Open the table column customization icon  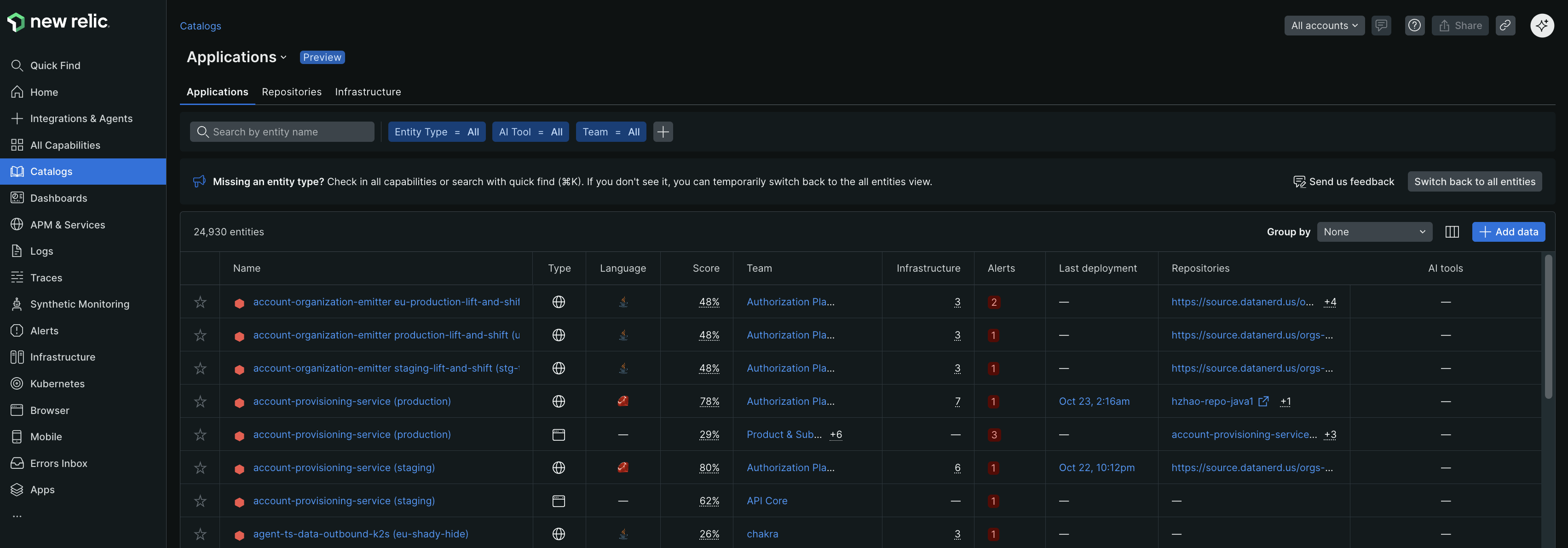[x=1452, y=232]
